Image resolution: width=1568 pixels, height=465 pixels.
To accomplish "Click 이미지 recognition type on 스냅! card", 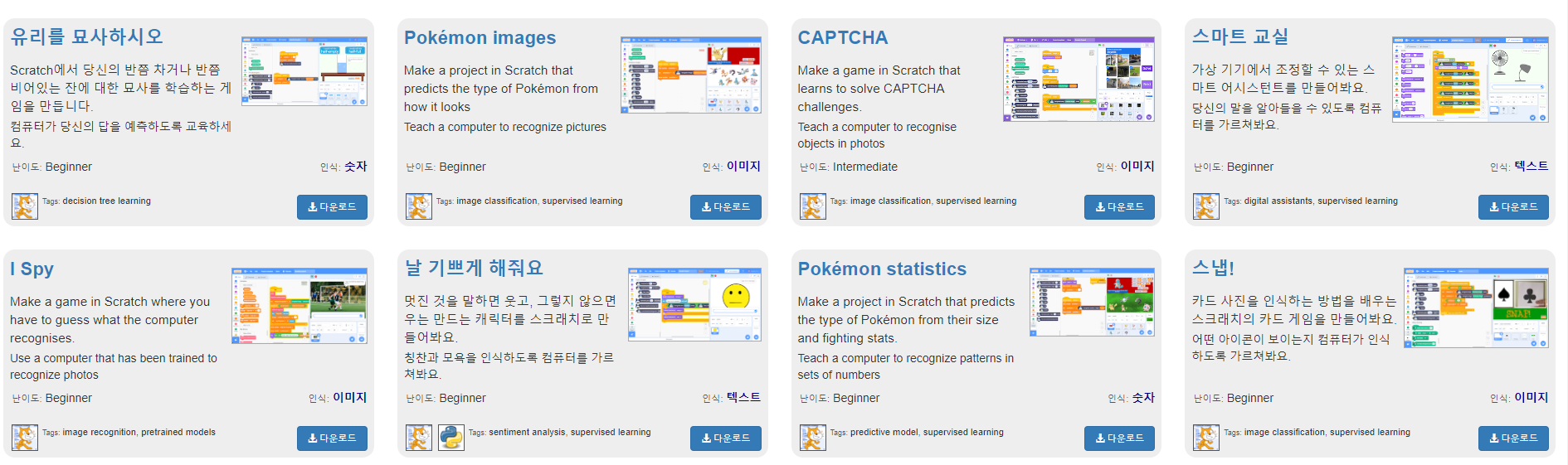I will coord(1531,398).
